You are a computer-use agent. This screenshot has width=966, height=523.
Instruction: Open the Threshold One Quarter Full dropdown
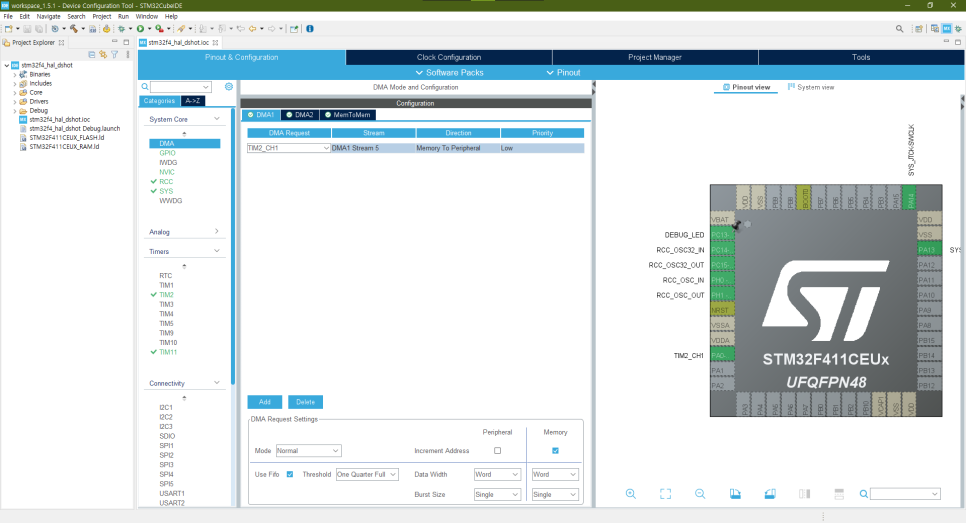pyautogui.click(x=367, y=474)
